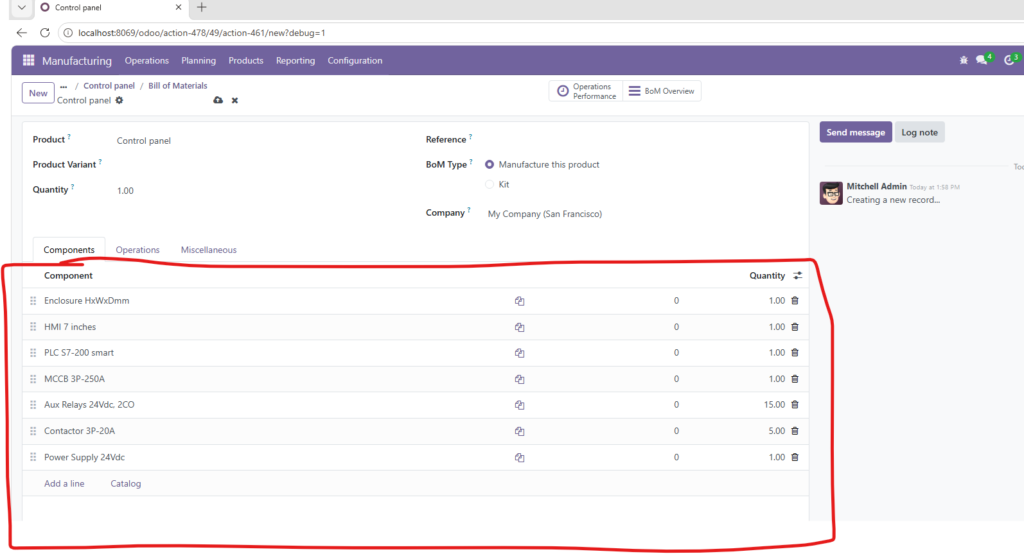Viewport: 1024px width, 554px height.
Task: Open the gear actions menu beside Control panel
Action: [120, 101]
